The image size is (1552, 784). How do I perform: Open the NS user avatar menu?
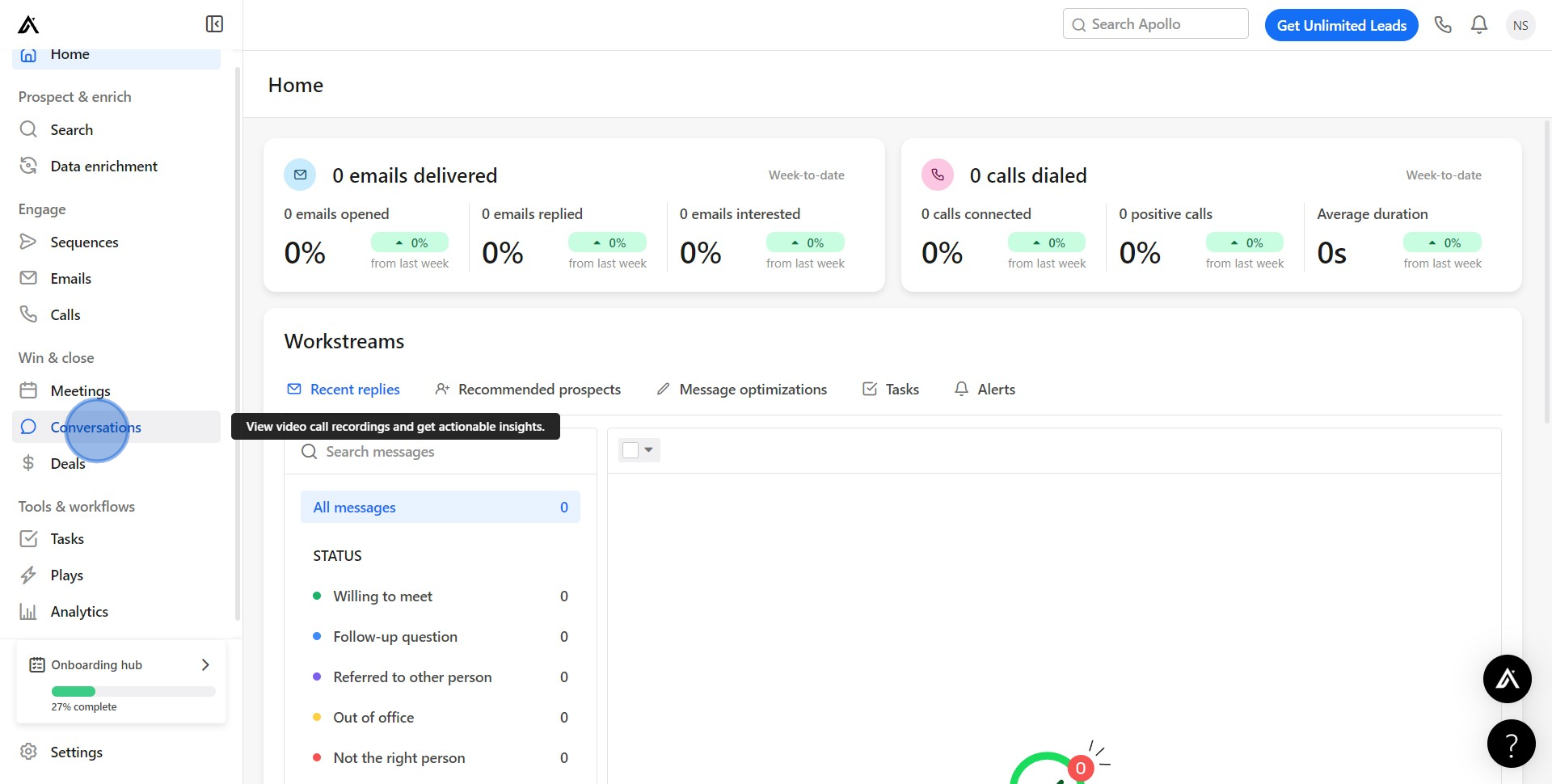click(x=1520, y=25)
